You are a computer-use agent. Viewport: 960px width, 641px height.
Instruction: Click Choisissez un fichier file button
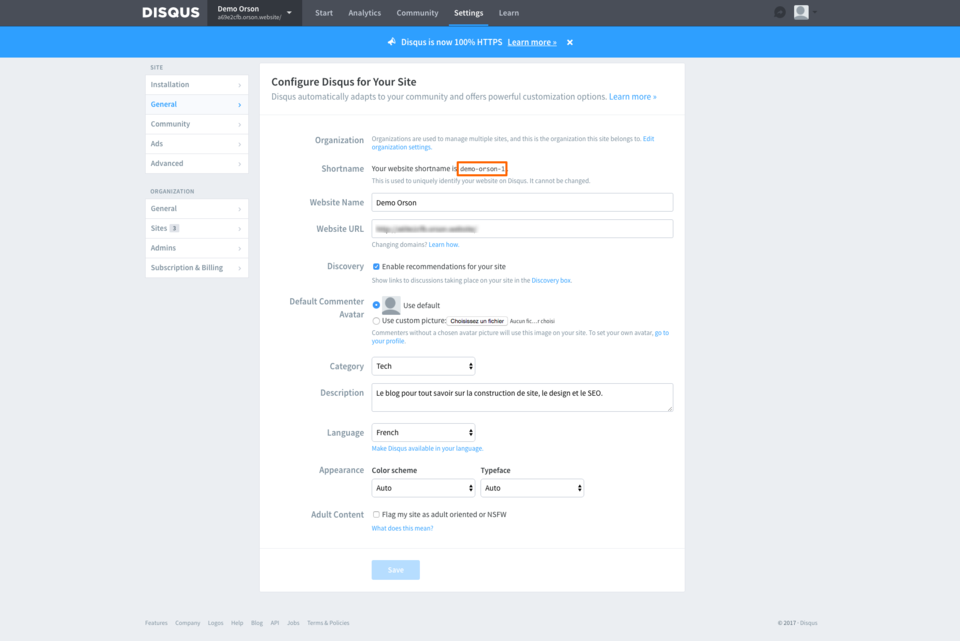click(477, 321)
